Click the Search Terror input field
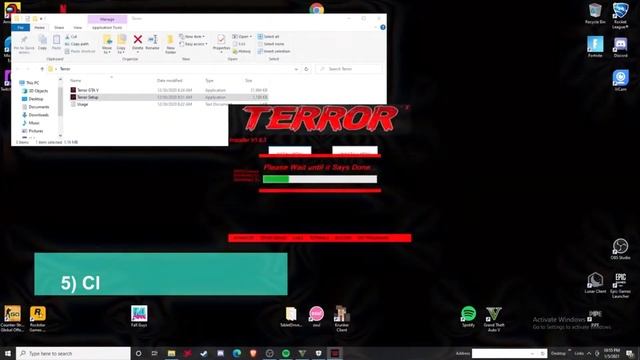The image size is (640, 360). tap(349, 69)
